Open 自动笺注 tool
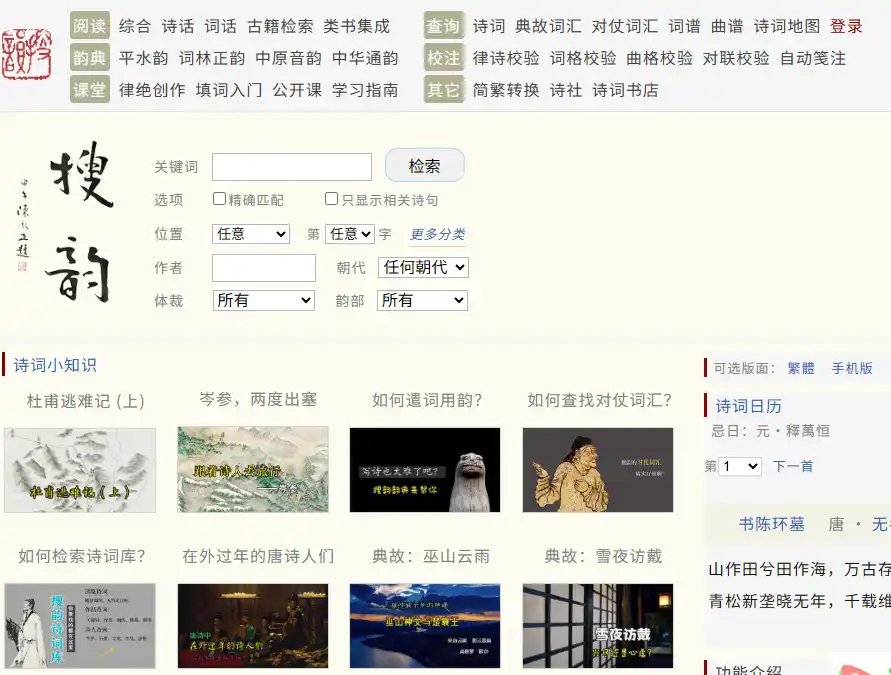Image resolution: width=891 pixels, height=675 pixels. click(813, 58)
